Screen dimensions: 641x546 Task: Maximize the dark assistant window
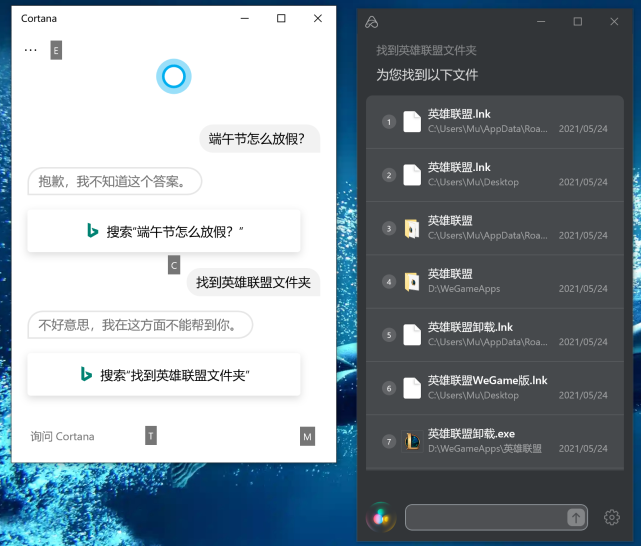pos(578,22)
